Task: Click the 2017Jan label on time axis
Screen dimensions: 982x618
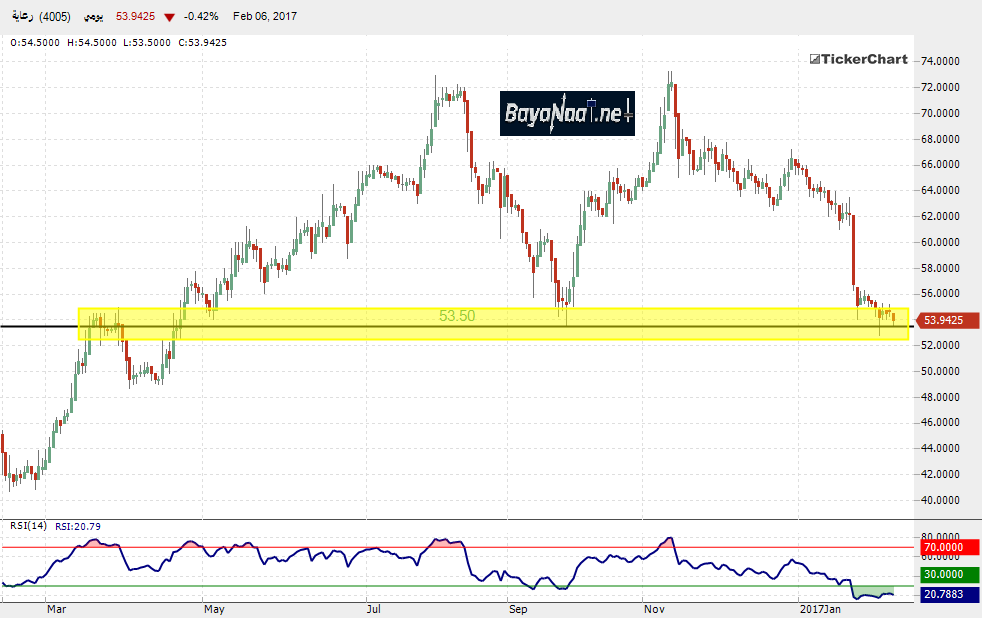Action: 822,607
